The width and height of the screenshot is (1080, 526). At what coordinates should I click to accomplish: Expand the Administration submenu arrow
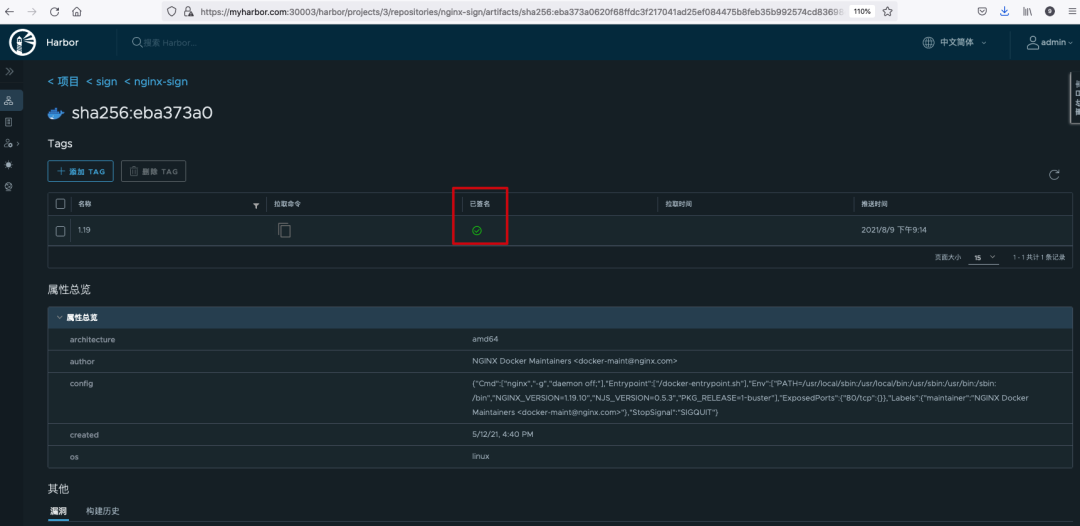18,143
